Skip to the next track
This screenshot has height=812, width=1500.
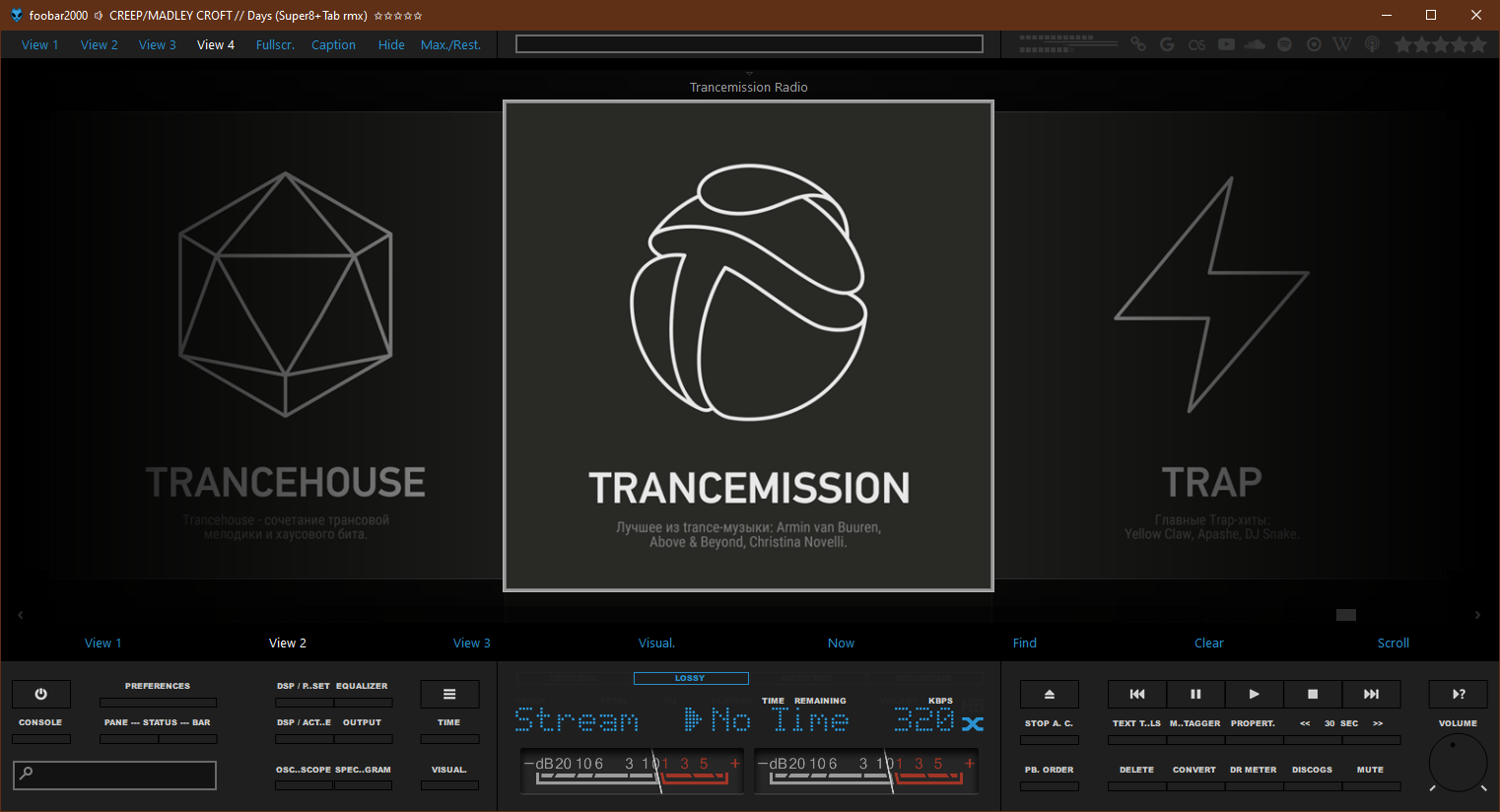[1371, 694]
